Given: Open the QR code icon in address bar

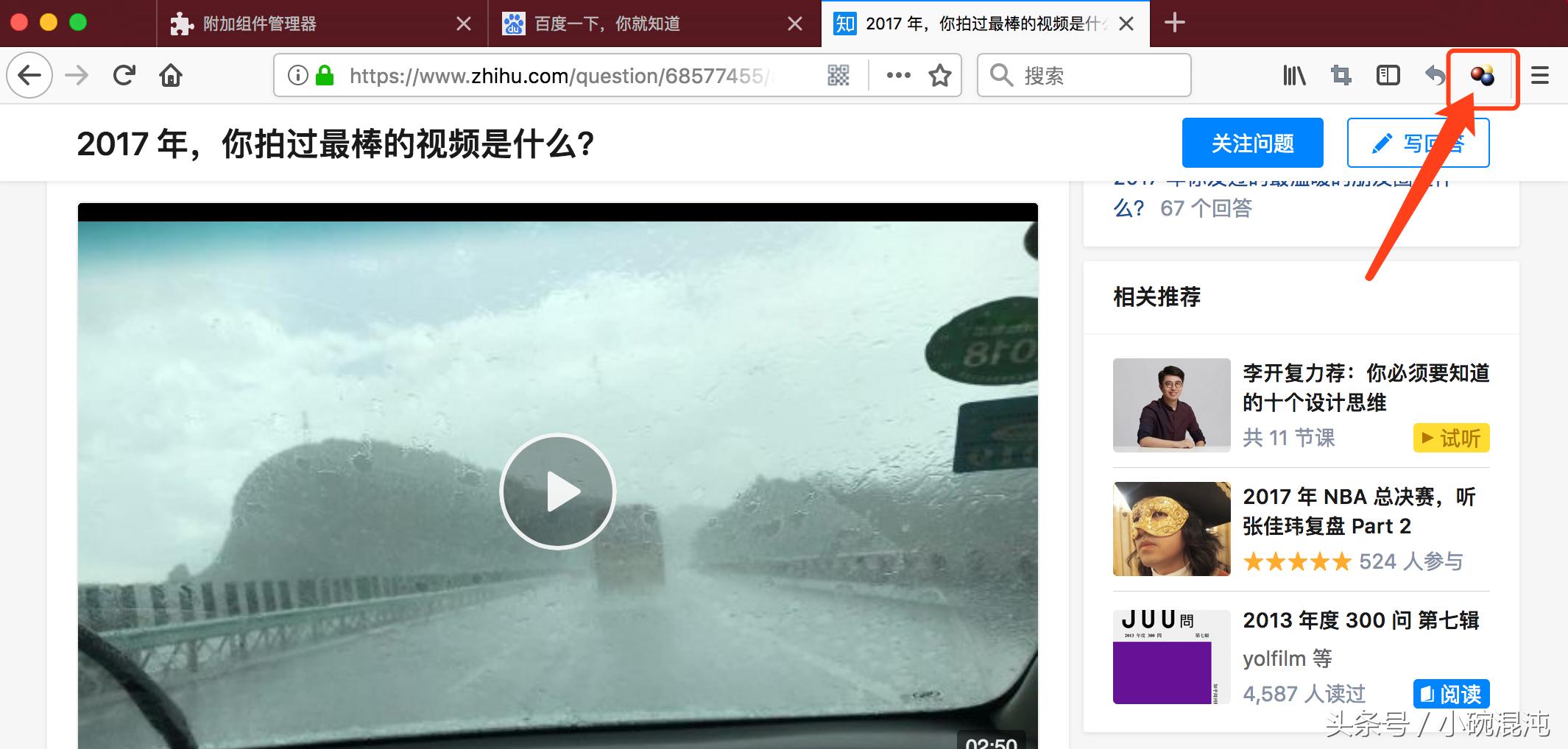Looking at the screenshot, I should pos(838,75).
